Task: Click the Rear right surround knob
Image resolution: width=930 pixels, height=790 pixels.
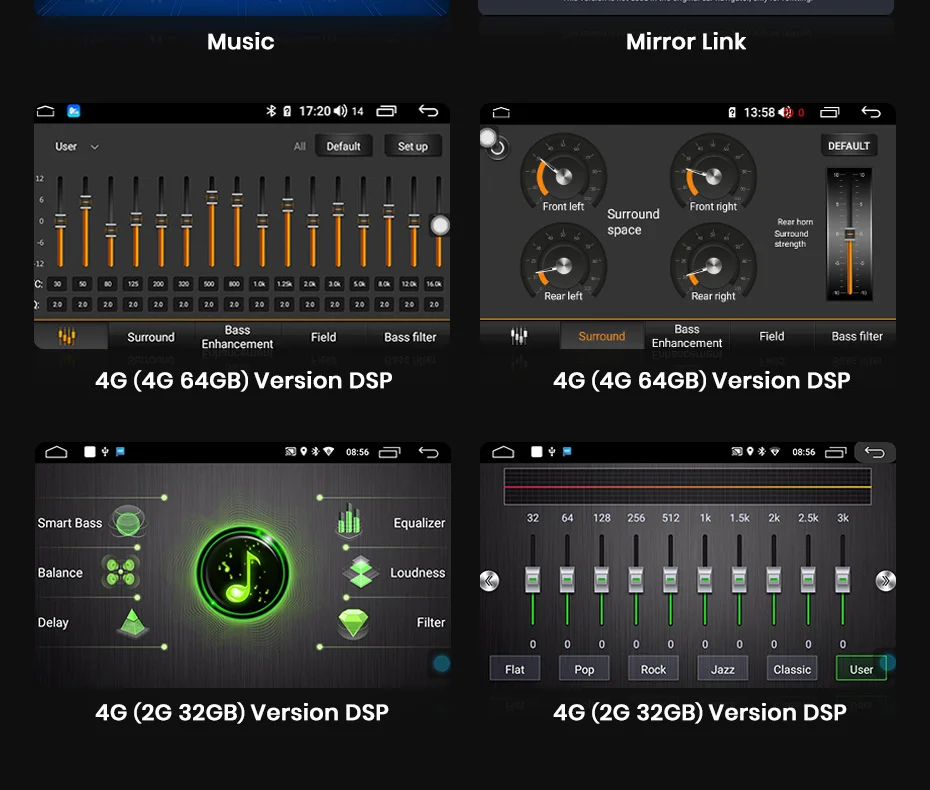Action: 714,266
